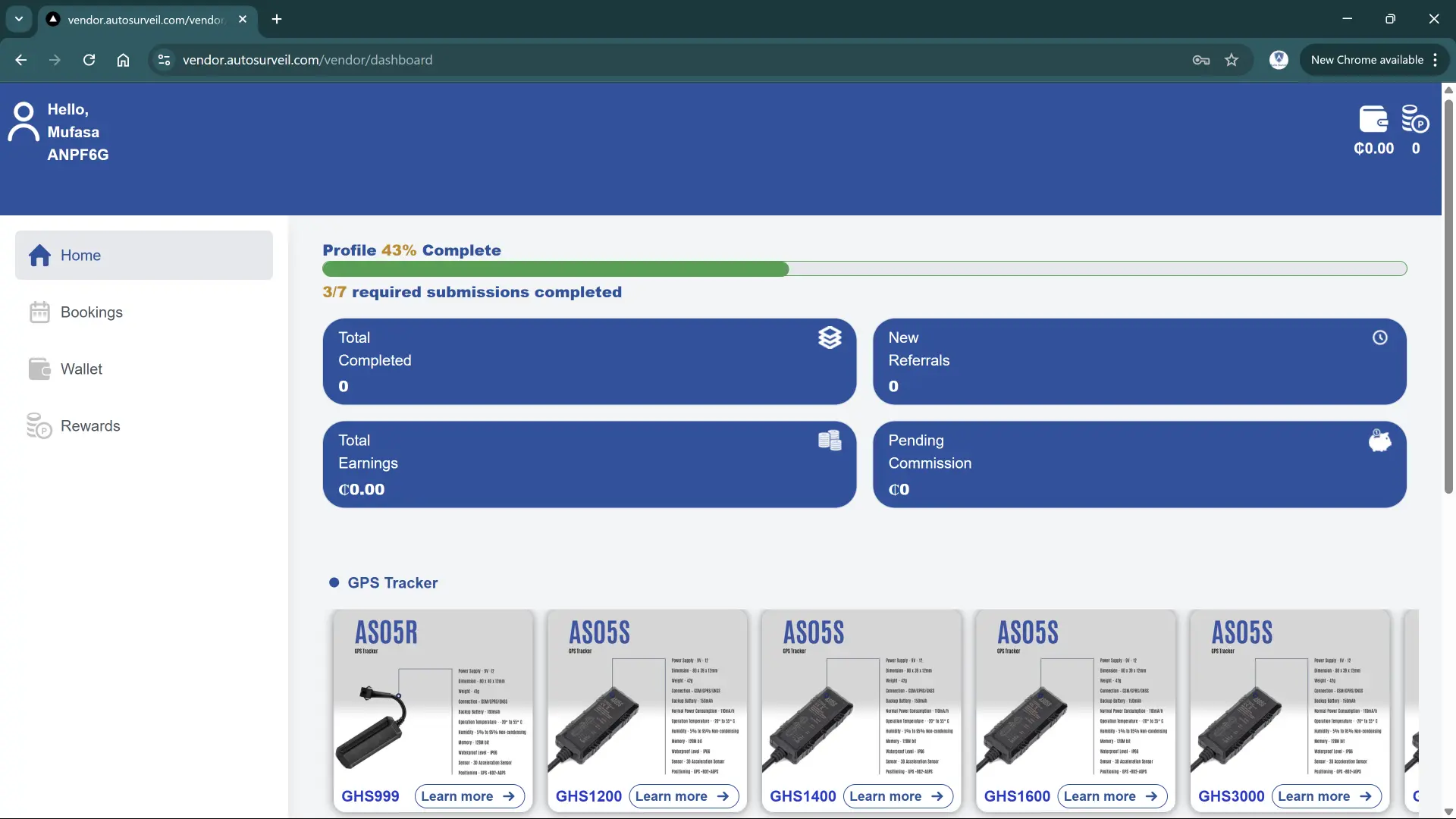
Task: View site information icon in address bar
Action: [x=164, y=60]
